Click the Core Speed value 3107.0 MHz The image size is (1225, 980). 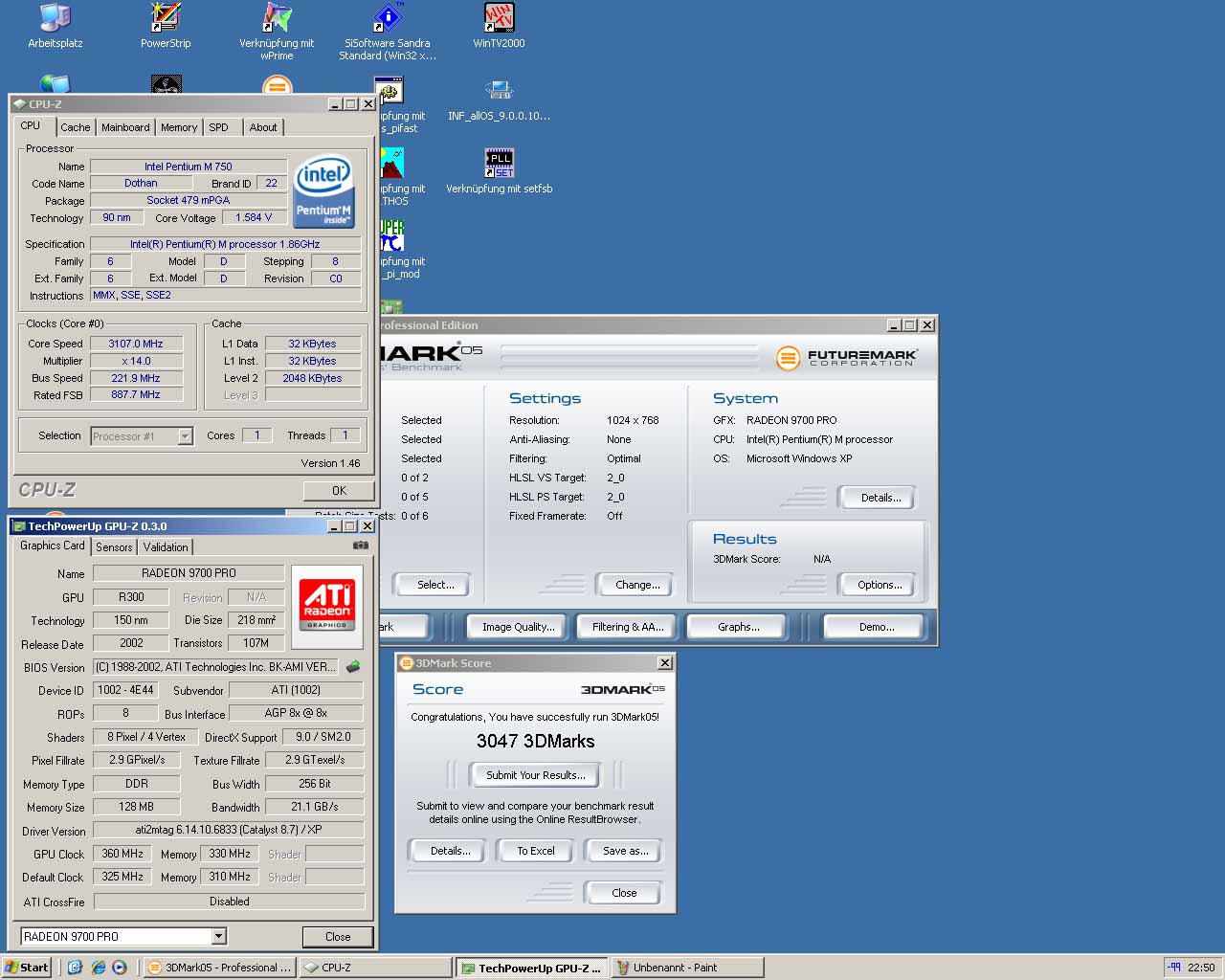(136, 344)
